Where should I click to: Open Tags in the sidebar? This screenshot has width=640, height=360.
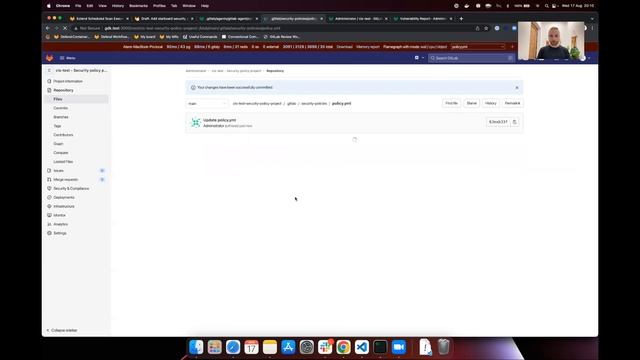click(x=57, y=126)
